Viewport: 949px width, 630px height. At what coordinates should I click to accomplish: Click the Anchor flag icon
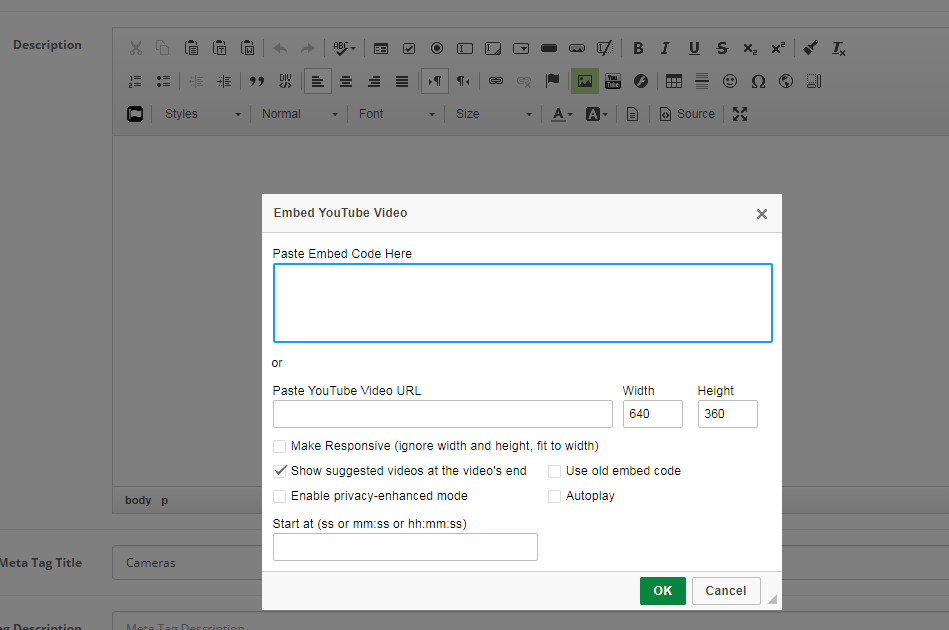[552, 81]
